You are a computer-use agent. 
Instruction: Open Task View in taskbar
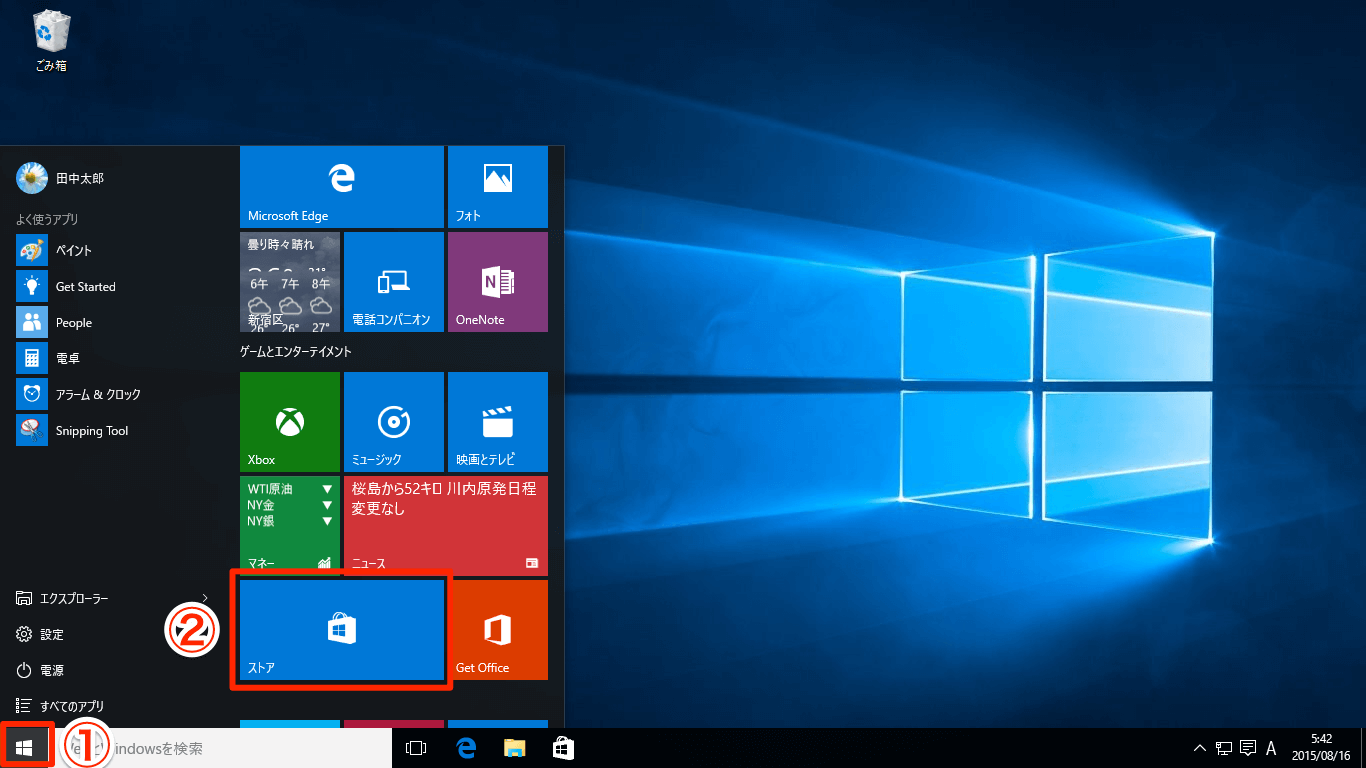click(x=416, y=748)
